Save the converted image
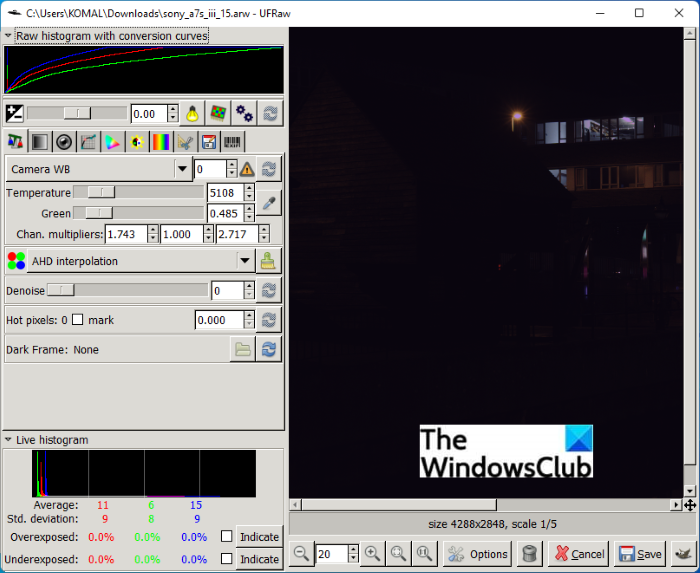Screen dimensions: 700x573 [x=640, y=554]
